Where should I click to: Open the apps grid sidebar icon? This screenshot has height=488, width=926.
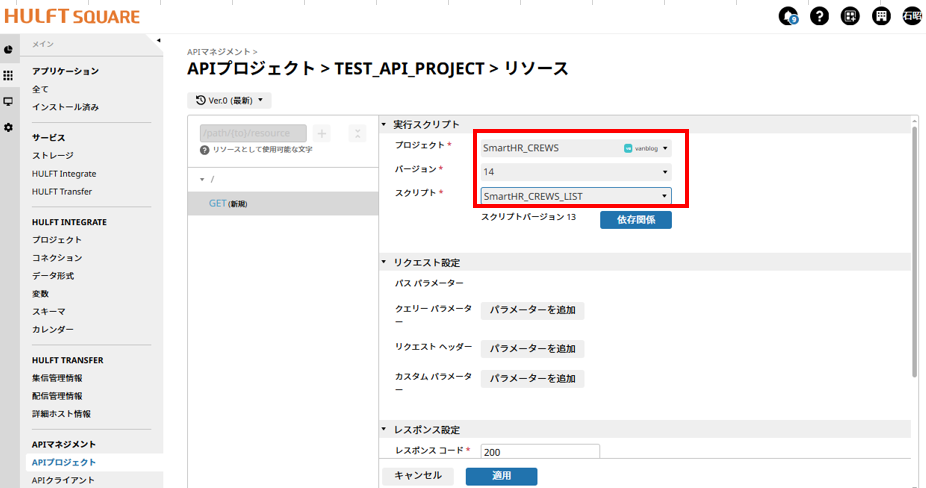click(8, 76)
